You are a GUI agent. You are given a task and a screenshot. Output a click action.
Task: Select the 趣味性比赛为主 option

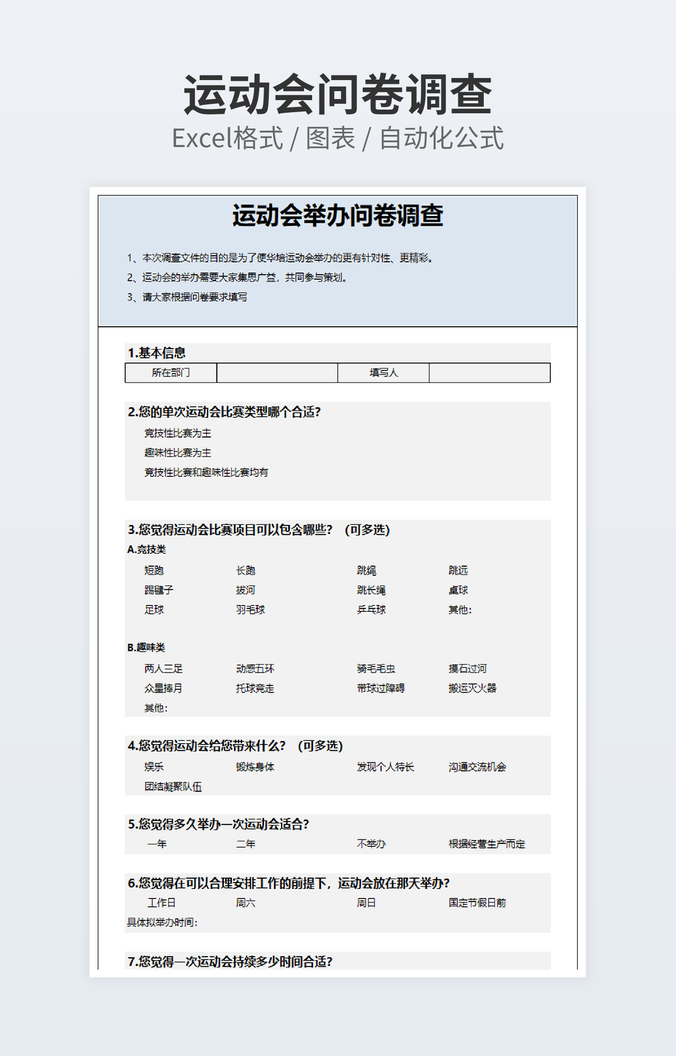point(178,452)
